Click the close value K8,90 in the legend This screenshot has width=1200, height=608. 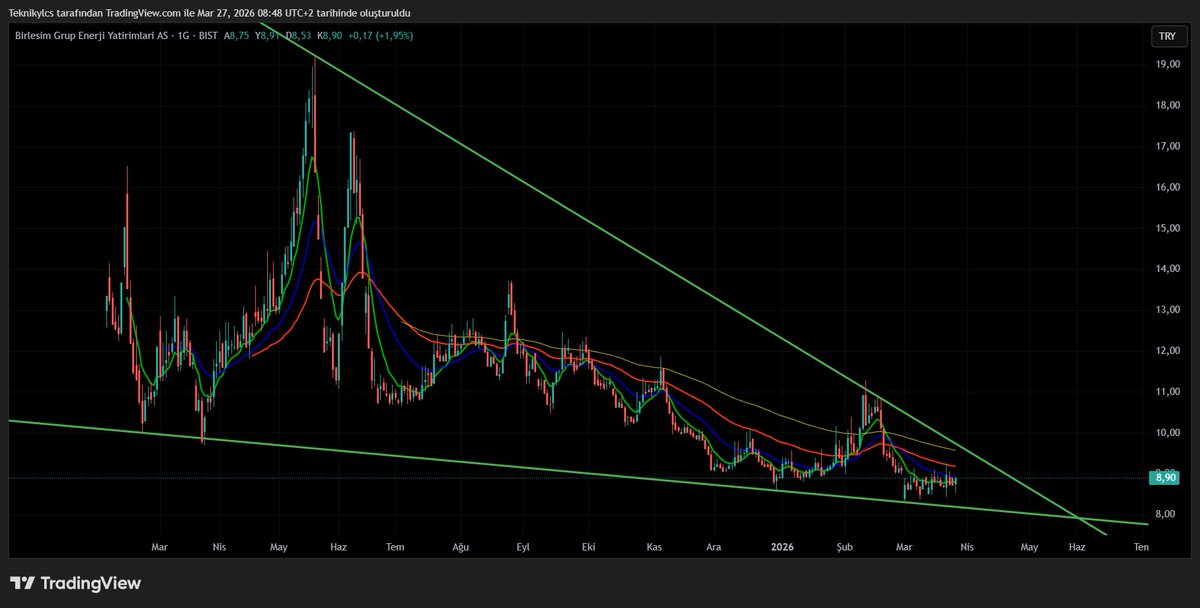330,35
